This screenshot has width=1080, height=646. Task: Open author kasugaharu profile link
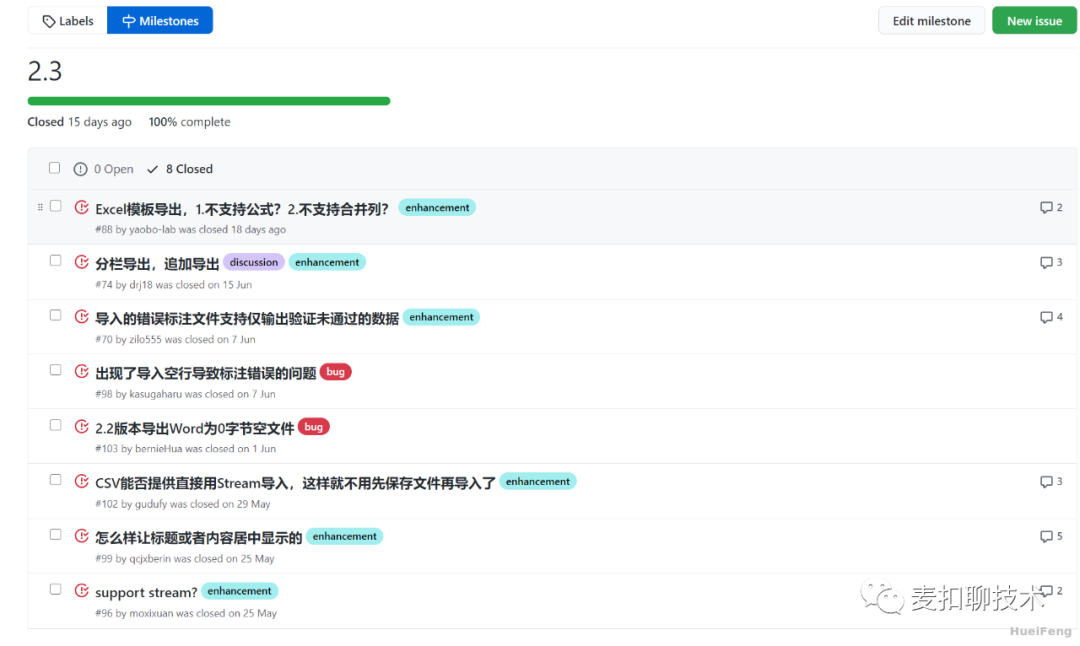(x=156, y=394)
